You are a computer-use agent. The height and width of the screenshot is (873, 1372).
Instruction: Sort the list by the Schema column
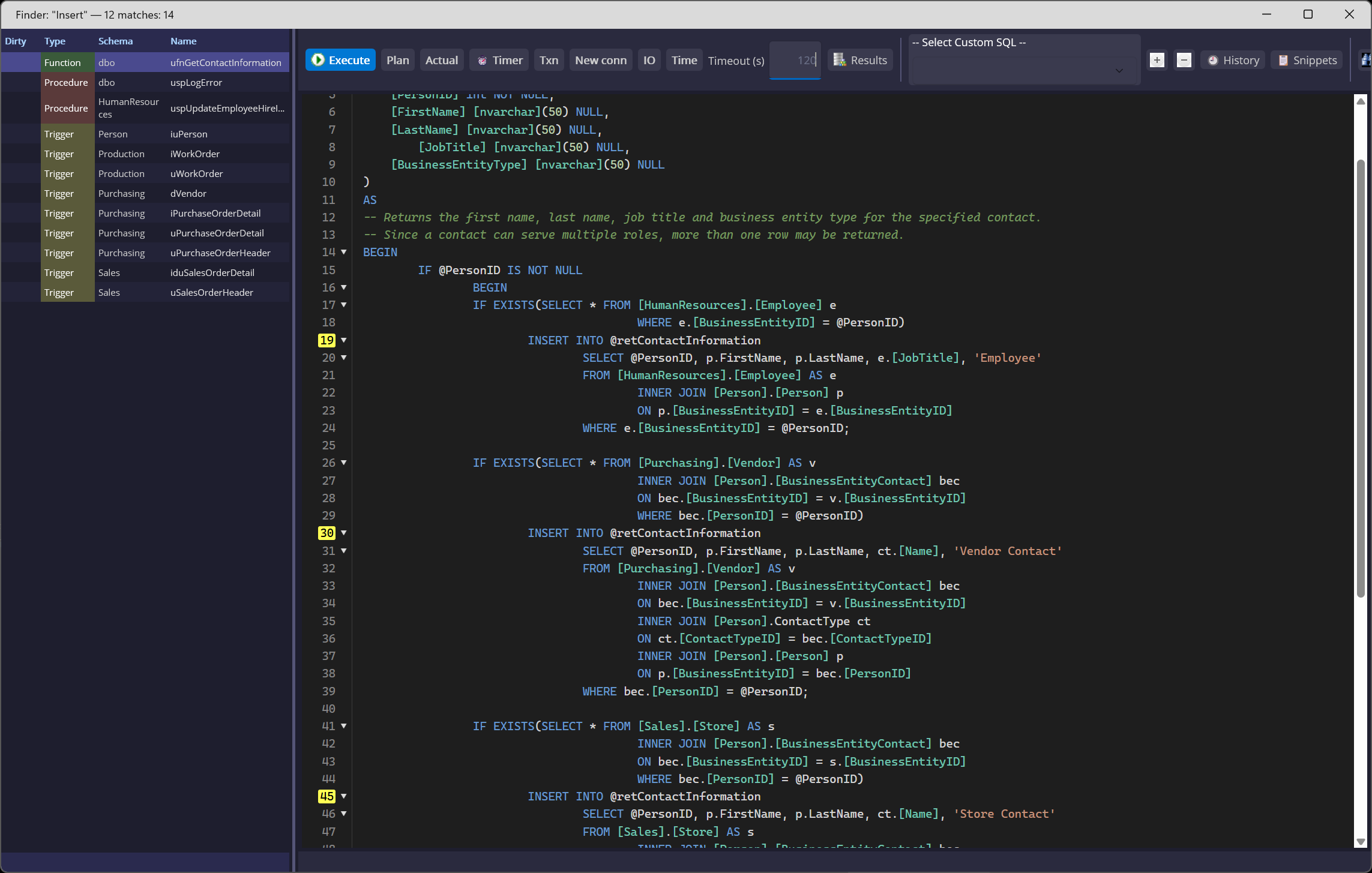115,41
